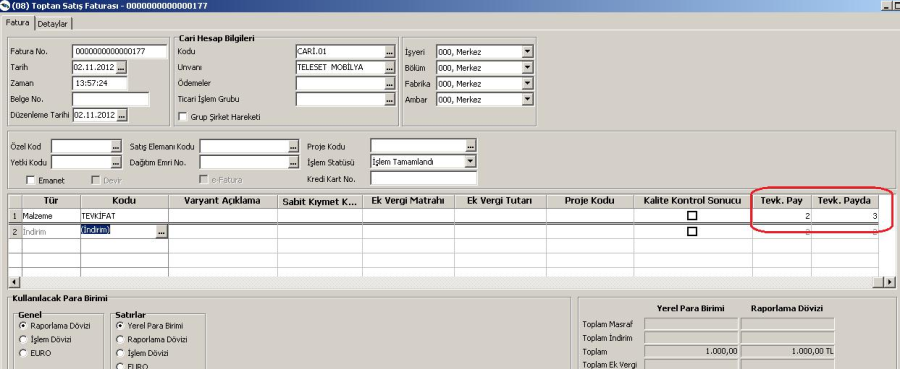The width and height of the screenshot is (900, 369).
Task: Select Genel EURO radio button
Action: [24, 353]
